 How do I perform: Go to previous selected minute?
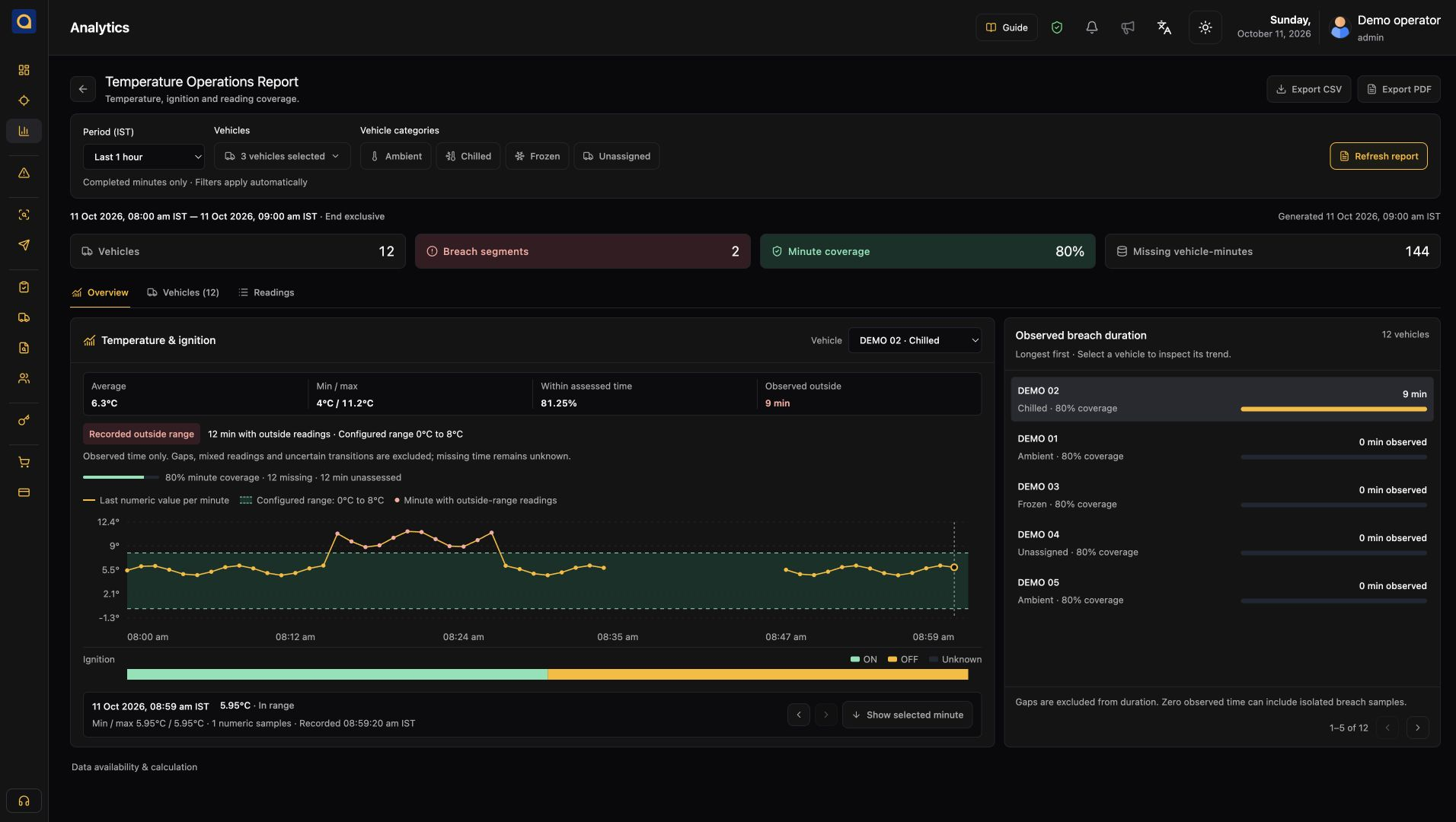798,715
